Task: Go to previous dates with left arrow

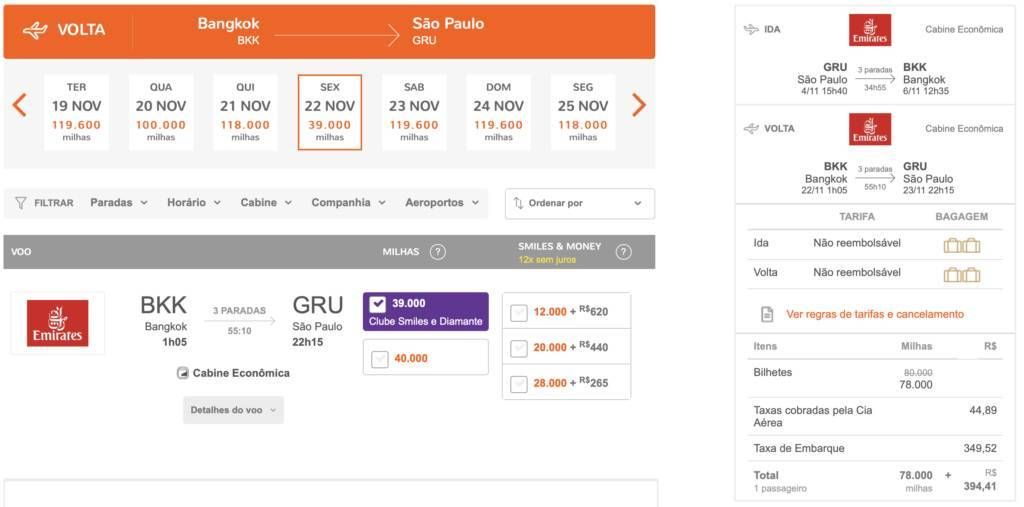Action: tap(20, 105)
